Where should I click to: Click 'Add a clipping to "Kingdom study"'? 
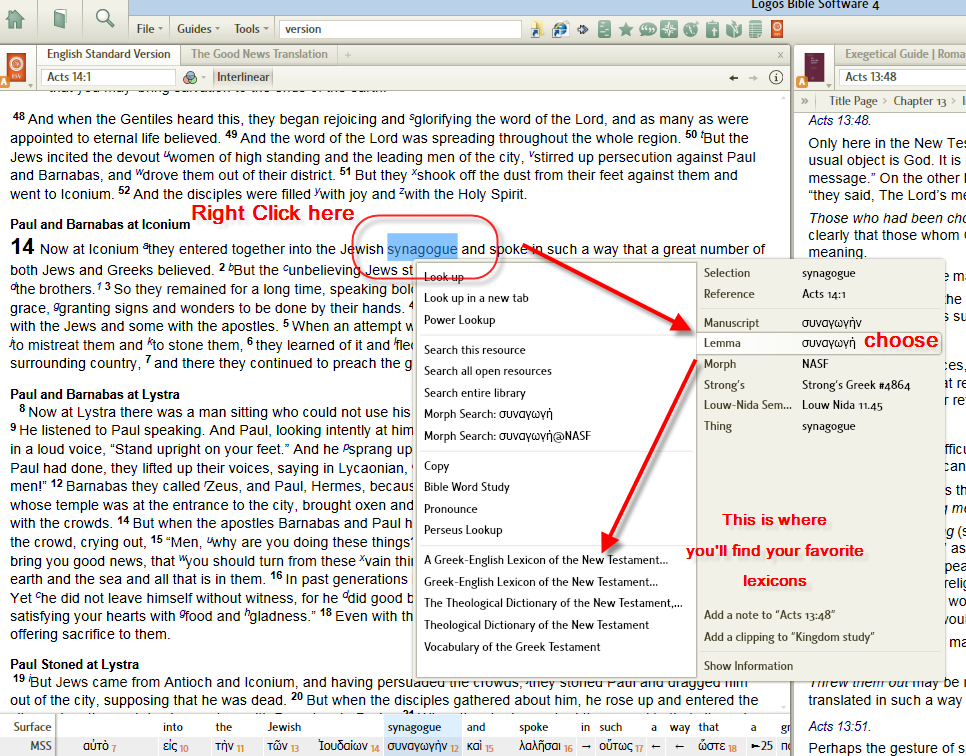(789, 637)
